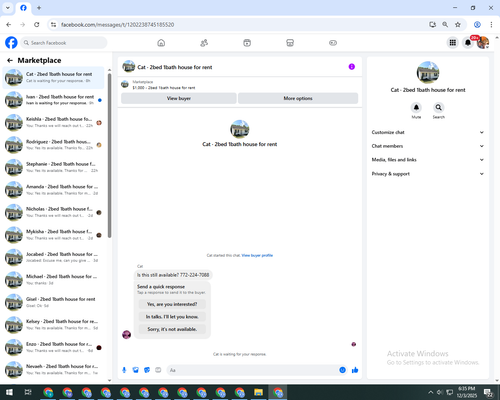Open Amanda's conversation in list
This screenshot has height=400, width=500.
tap(53, 190)
